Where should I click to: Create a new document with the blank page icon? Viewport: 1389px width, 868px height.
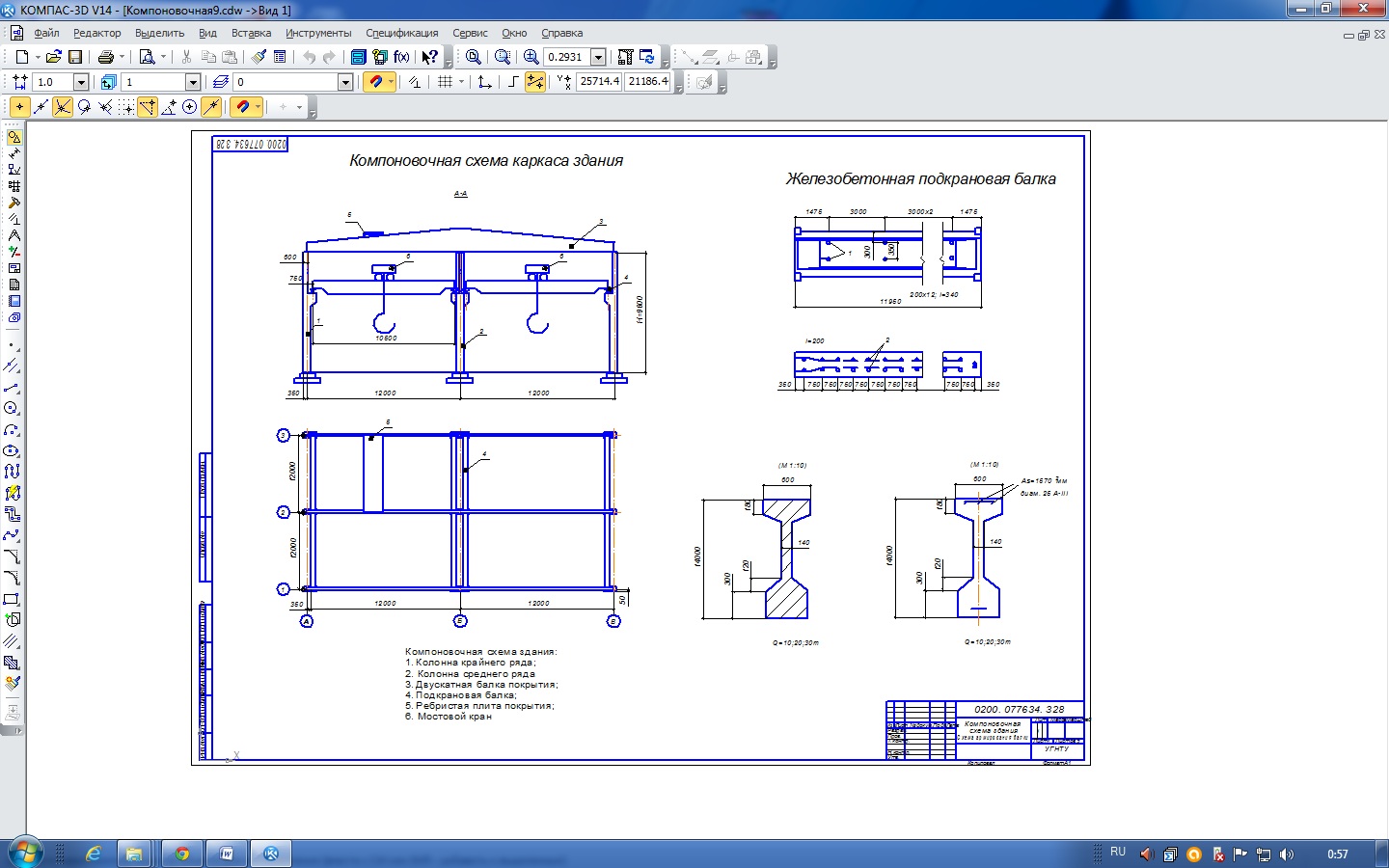tap(21, 57)
